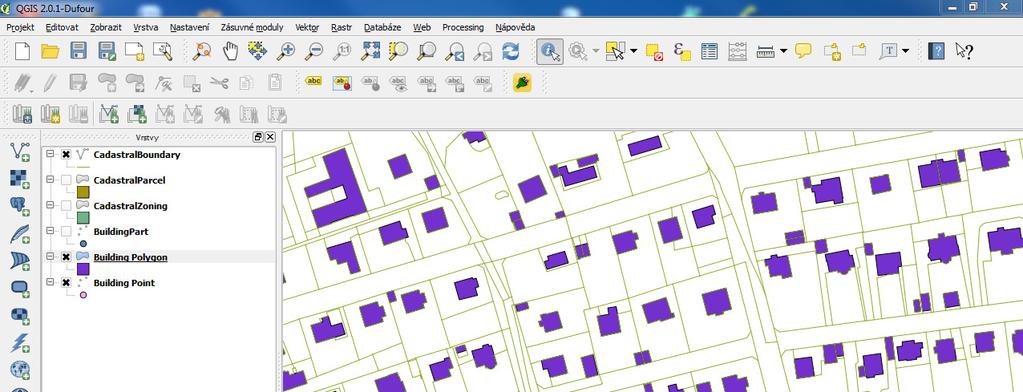Open the Processing menu

[463, 27]
